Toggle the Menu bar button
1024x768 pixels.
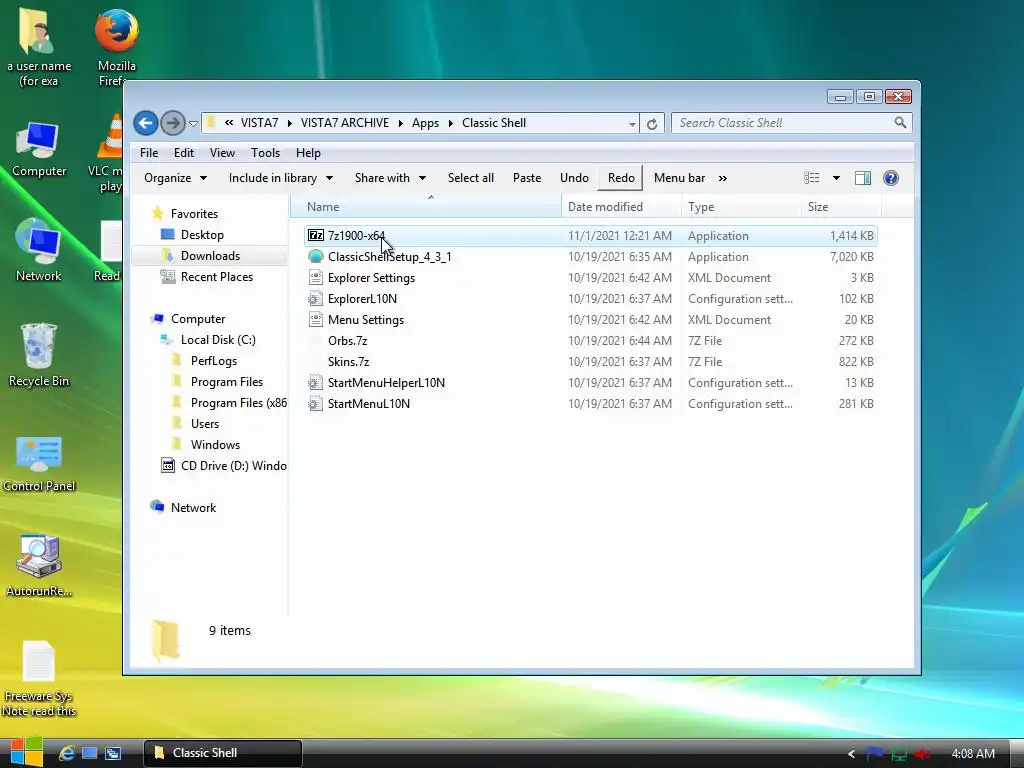point(679,178)
